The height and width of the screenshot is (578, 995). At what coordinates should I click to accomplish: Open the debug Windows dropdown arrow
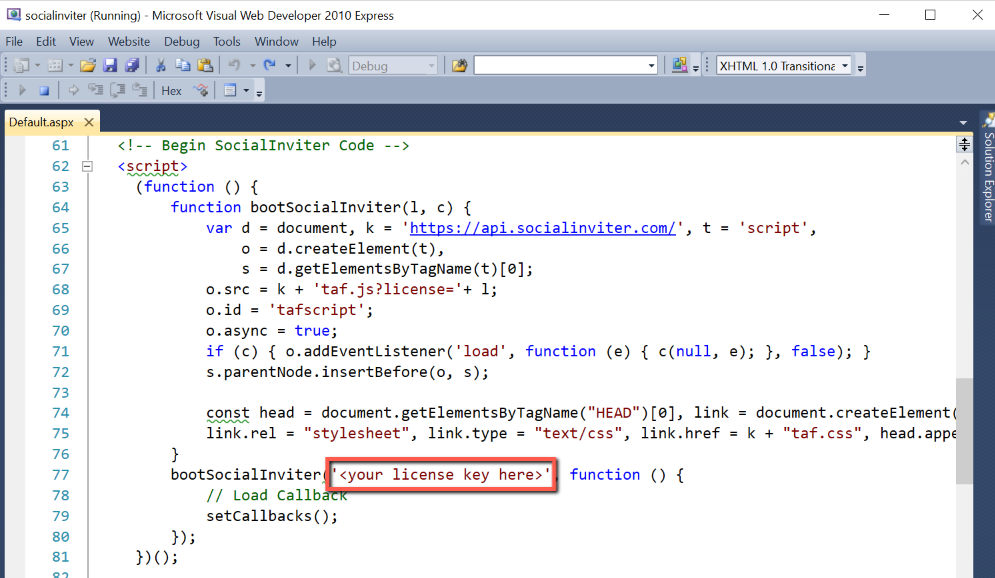[x=246, y=91]
